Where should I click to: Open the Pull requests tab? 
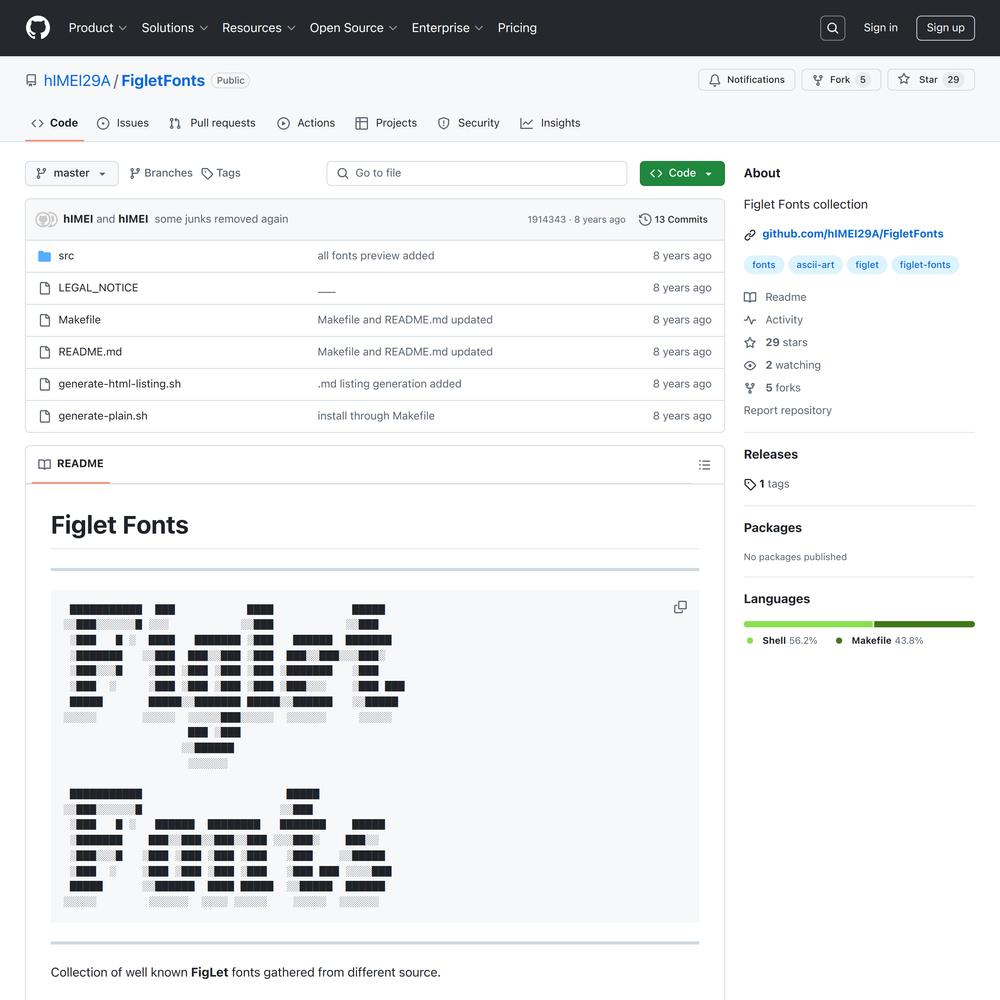click(212, 123)
